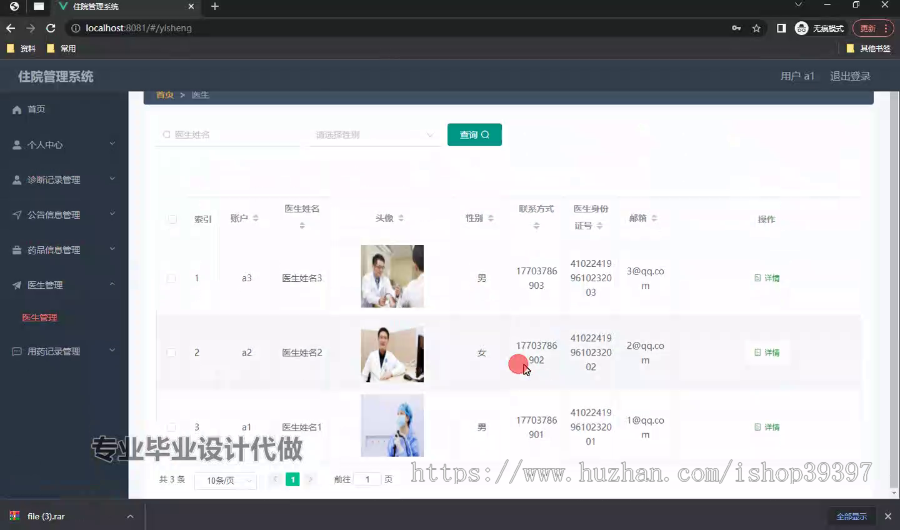The height and width of the screenshot is (530, 900).
Task: Check the row for account a2
Action: (171, 353)
